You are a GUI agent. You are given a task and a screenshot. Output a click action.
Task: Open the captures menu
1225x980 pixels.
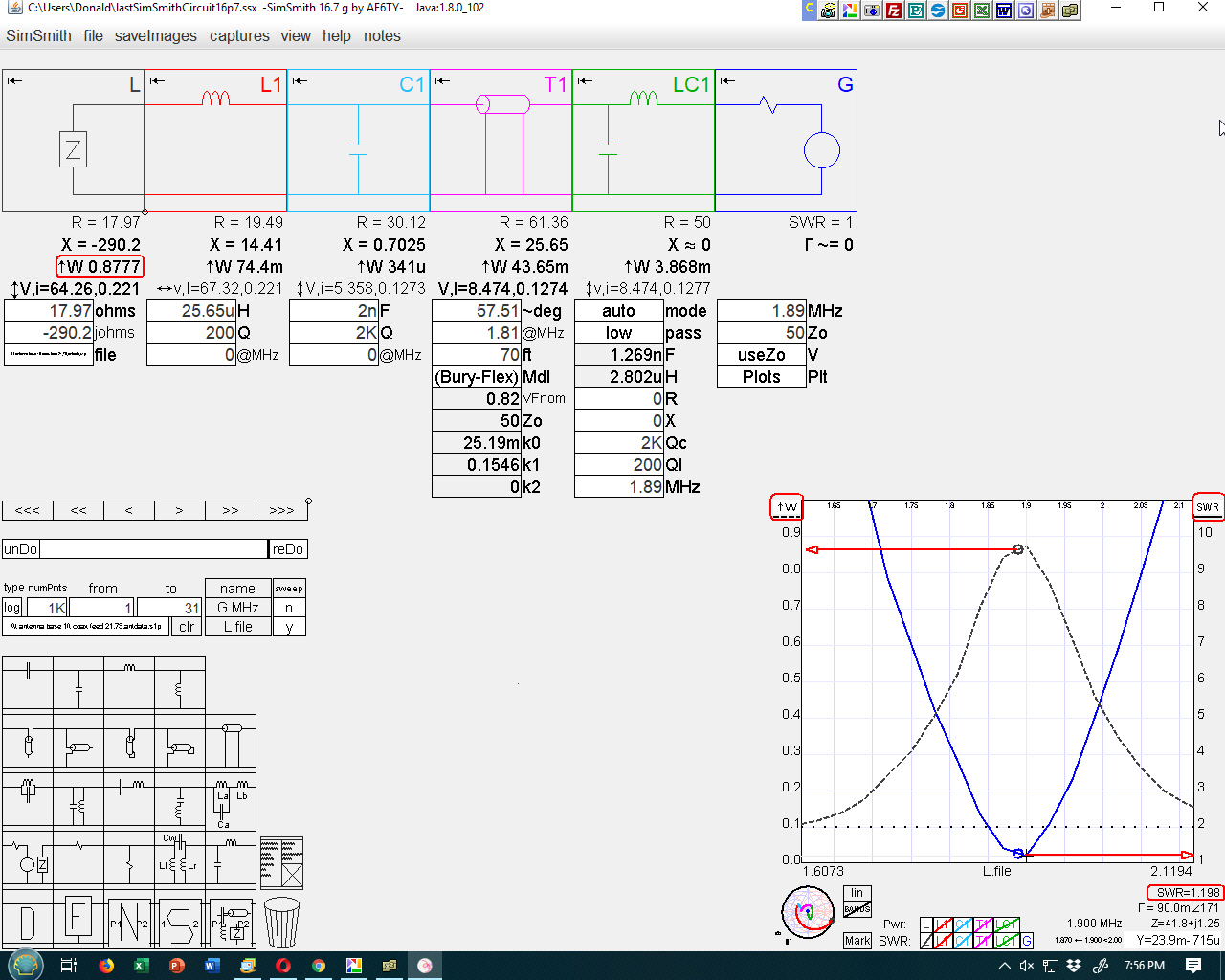pyautogui.click(x=239, y=35)
